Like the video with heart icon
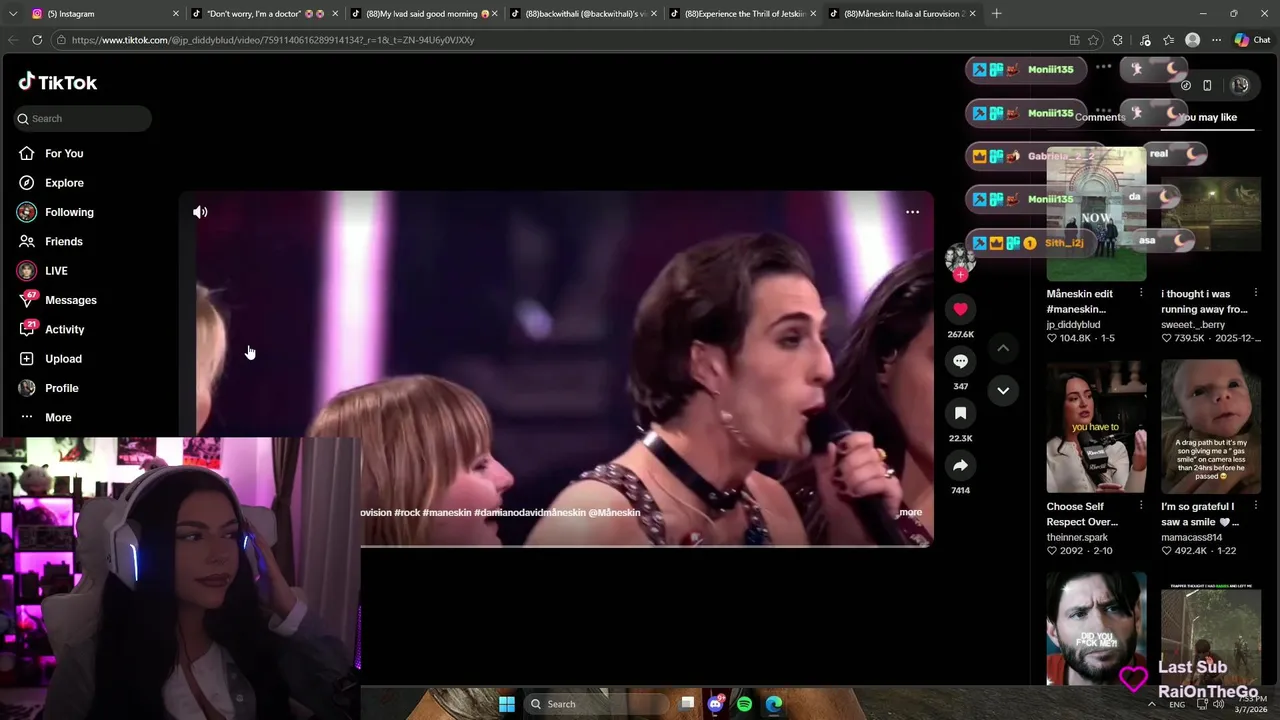Image resolution: width=1280 pixels, height=720 pixels. [960, 309]
